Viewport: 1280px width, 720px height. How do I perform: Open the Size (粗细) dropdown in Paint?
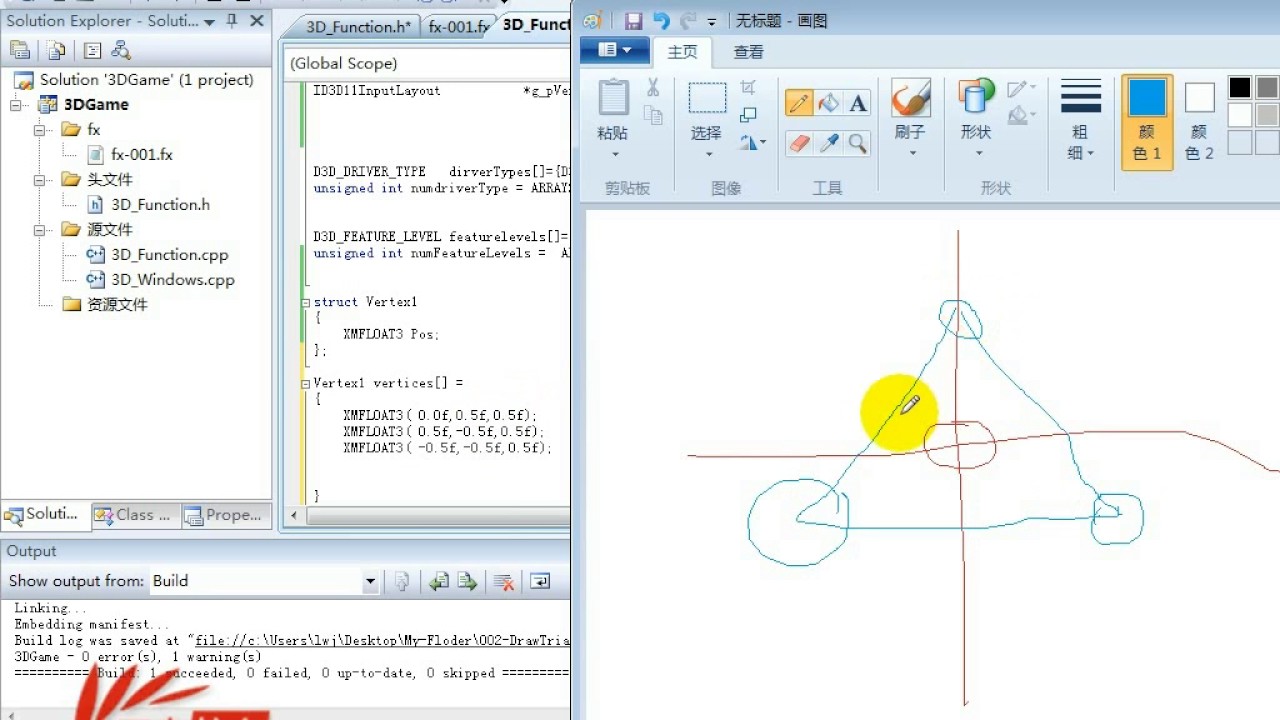pyautogui.click(x=1080, y=118)
